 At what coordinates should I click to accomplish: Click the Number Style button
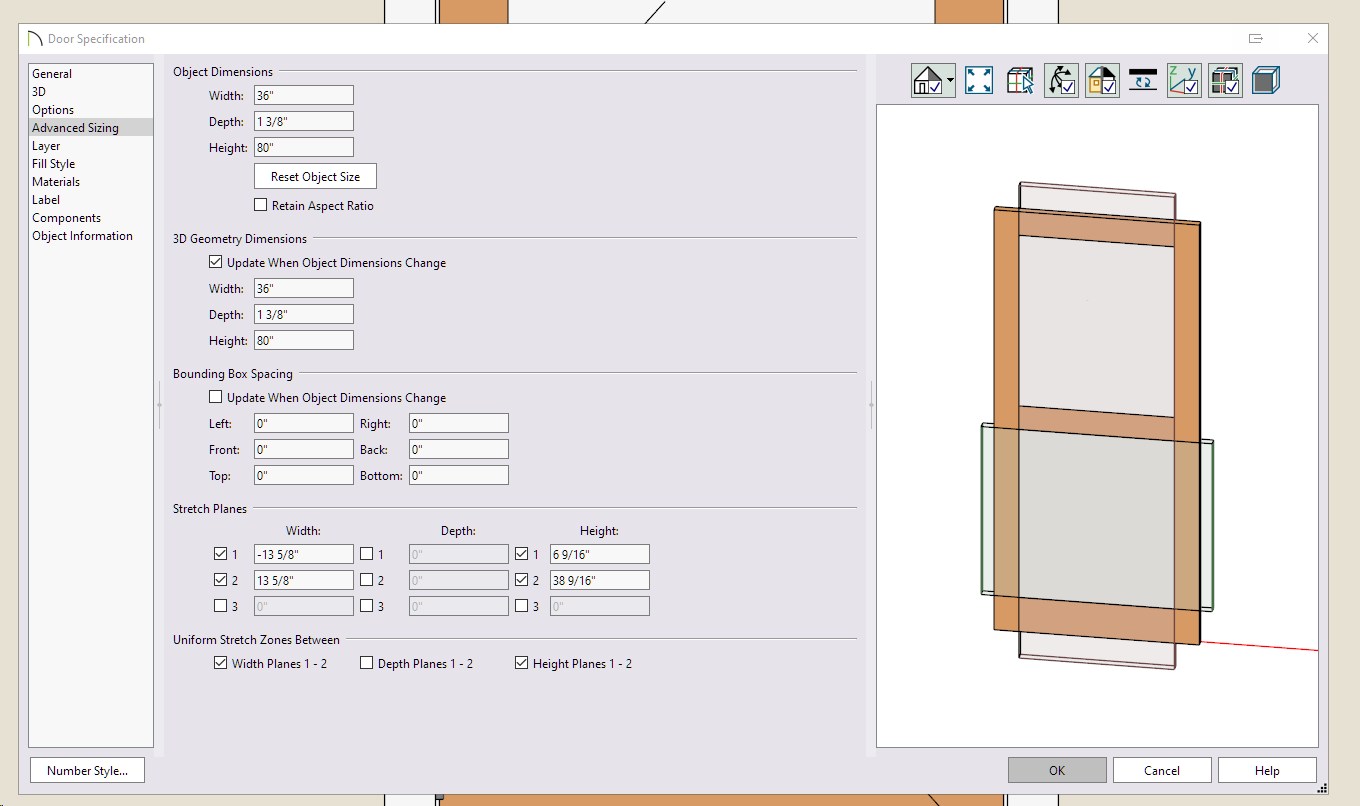87,771
